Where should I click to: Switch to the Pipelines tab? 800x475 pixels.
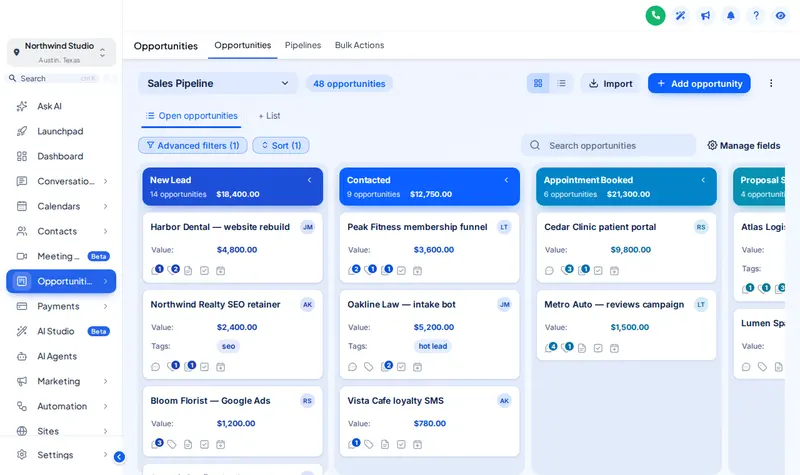click(x=303, y=45)
